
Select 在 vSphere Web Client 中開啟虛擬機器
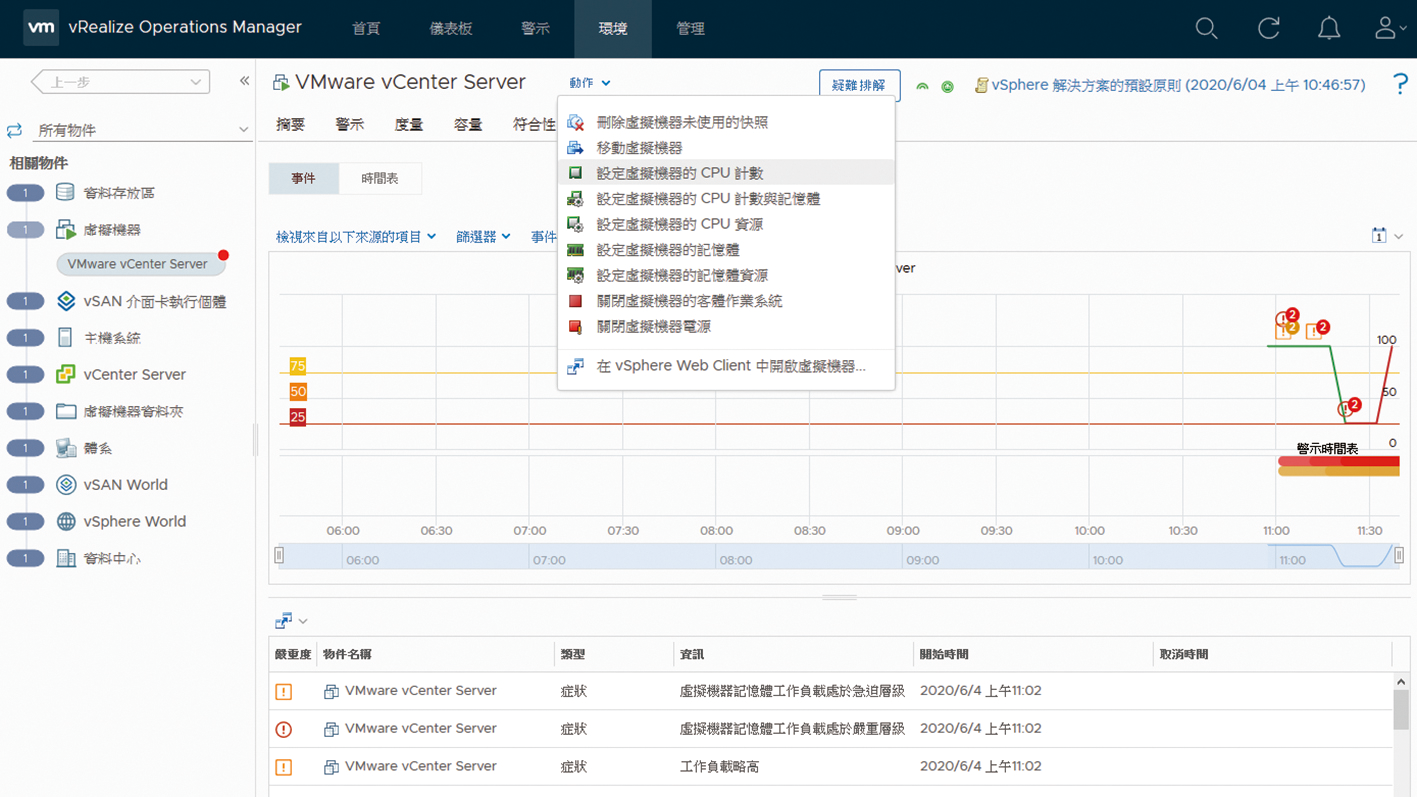[x=726, y=366]
